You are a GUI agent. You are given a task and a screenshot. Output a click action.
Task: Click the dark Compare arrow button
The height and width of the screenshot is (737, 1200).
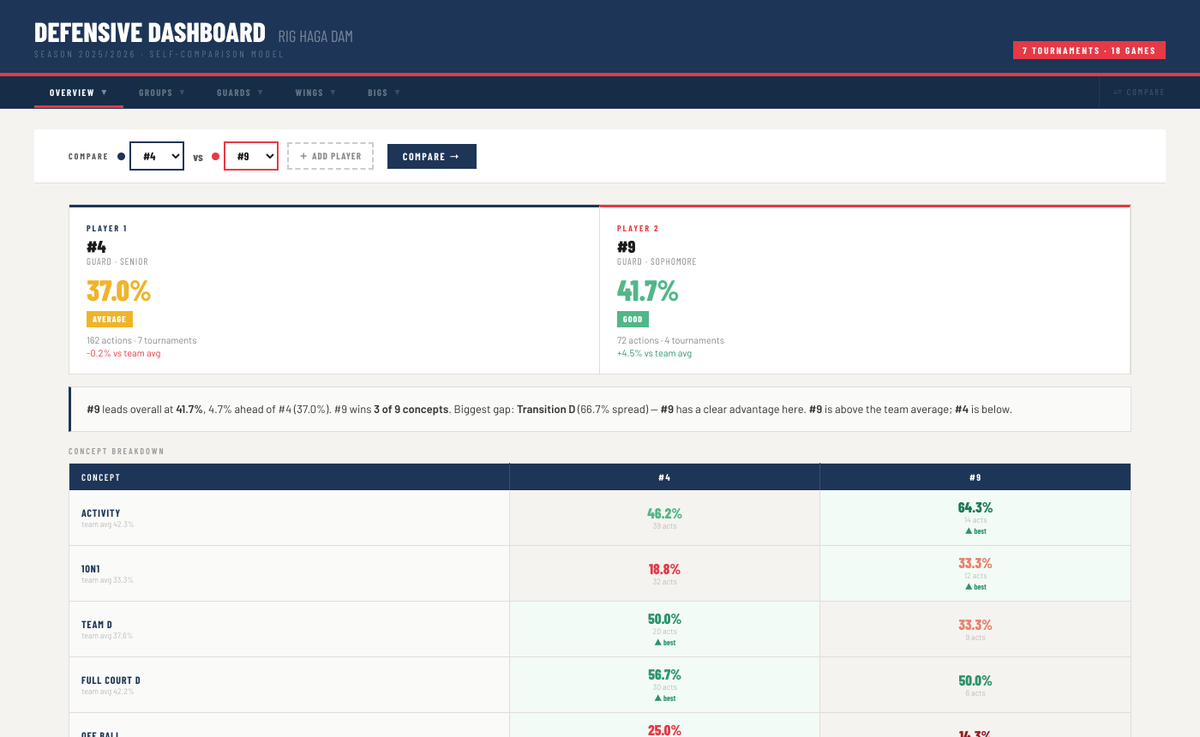click(432, 156)
